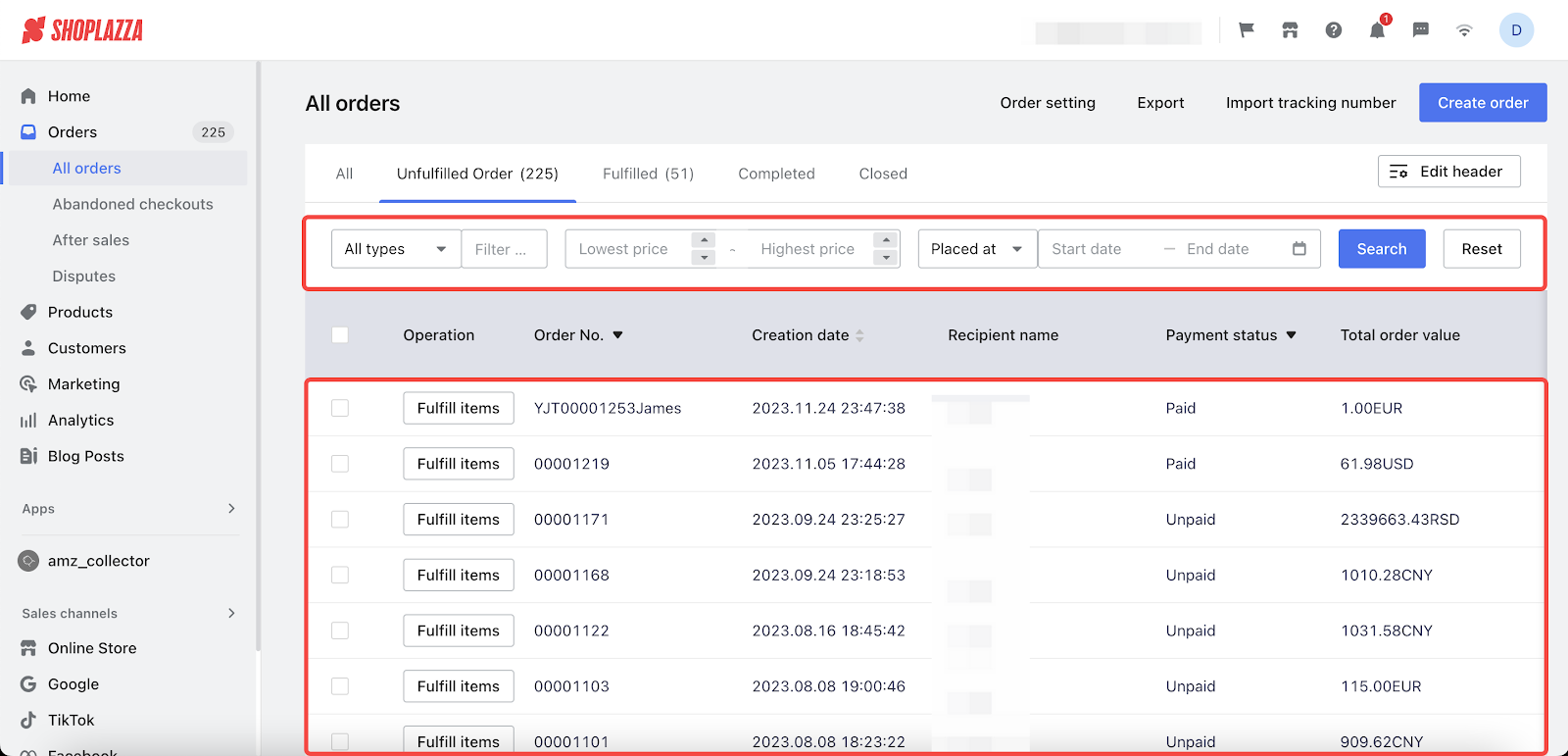Open the notifications bell
The height and width of the screenshot is (756, 1568).
pos(1377,30)
